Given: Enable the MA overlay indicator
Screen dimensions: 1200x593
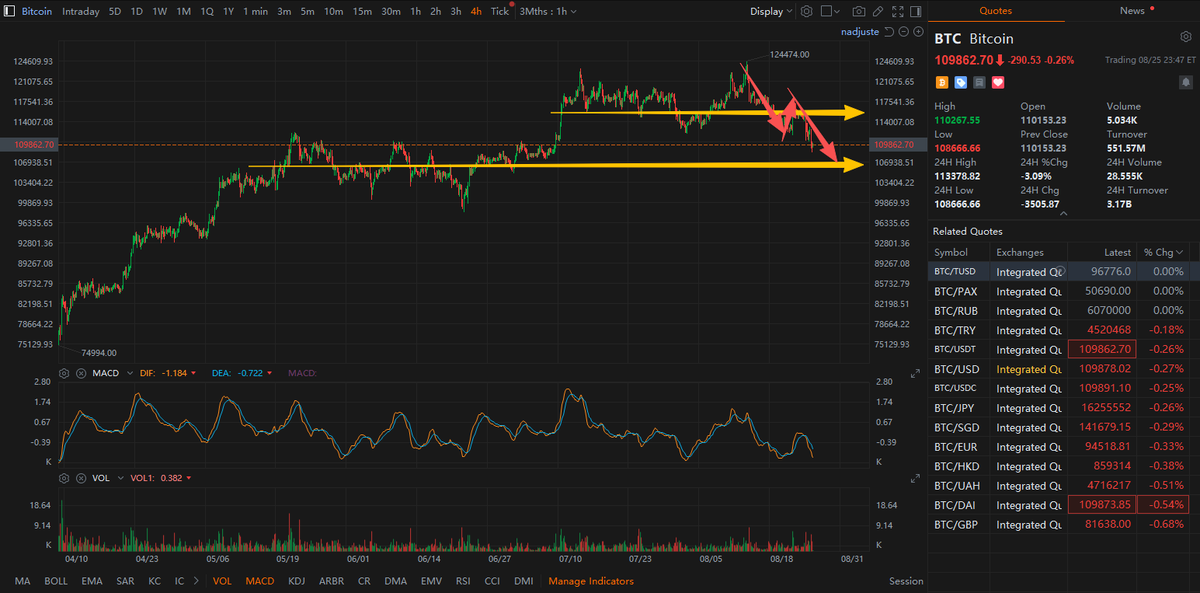Looking at the screenshot, I should tap(23, 581).
